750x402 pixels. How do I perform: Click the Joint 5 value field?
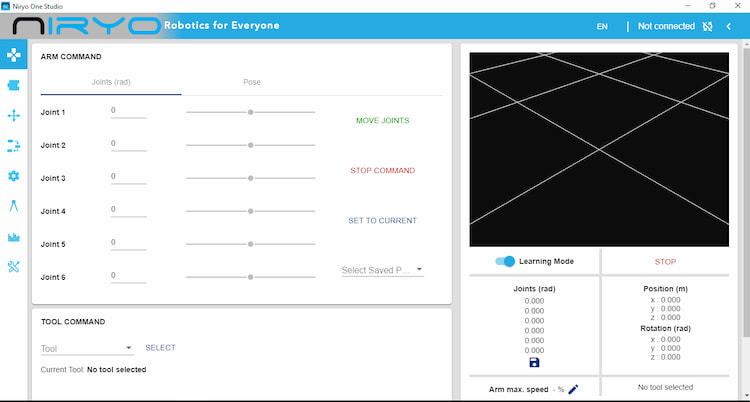(129, 243)
